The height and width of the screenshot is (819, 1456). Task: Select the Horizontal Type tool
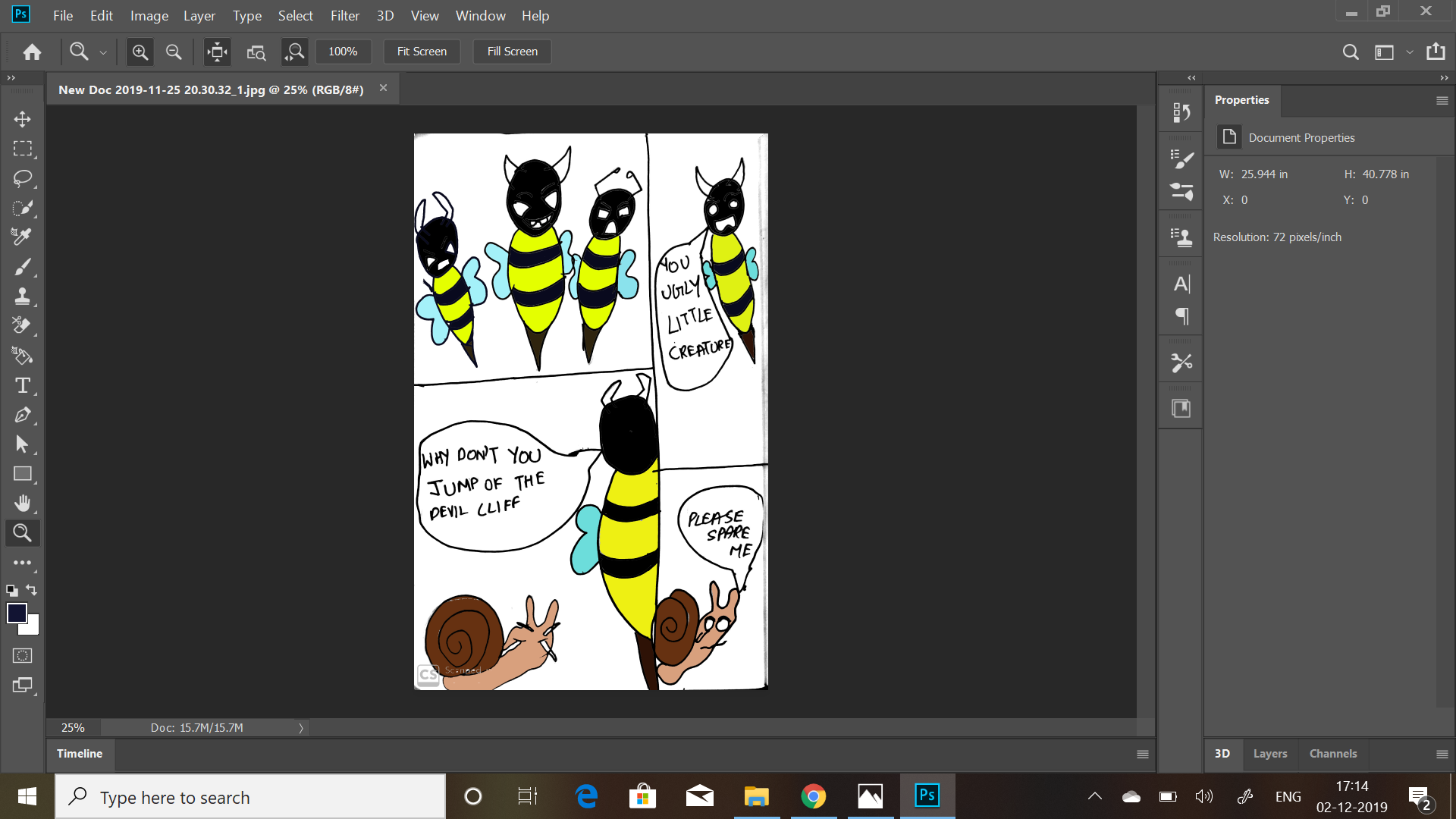22,385
